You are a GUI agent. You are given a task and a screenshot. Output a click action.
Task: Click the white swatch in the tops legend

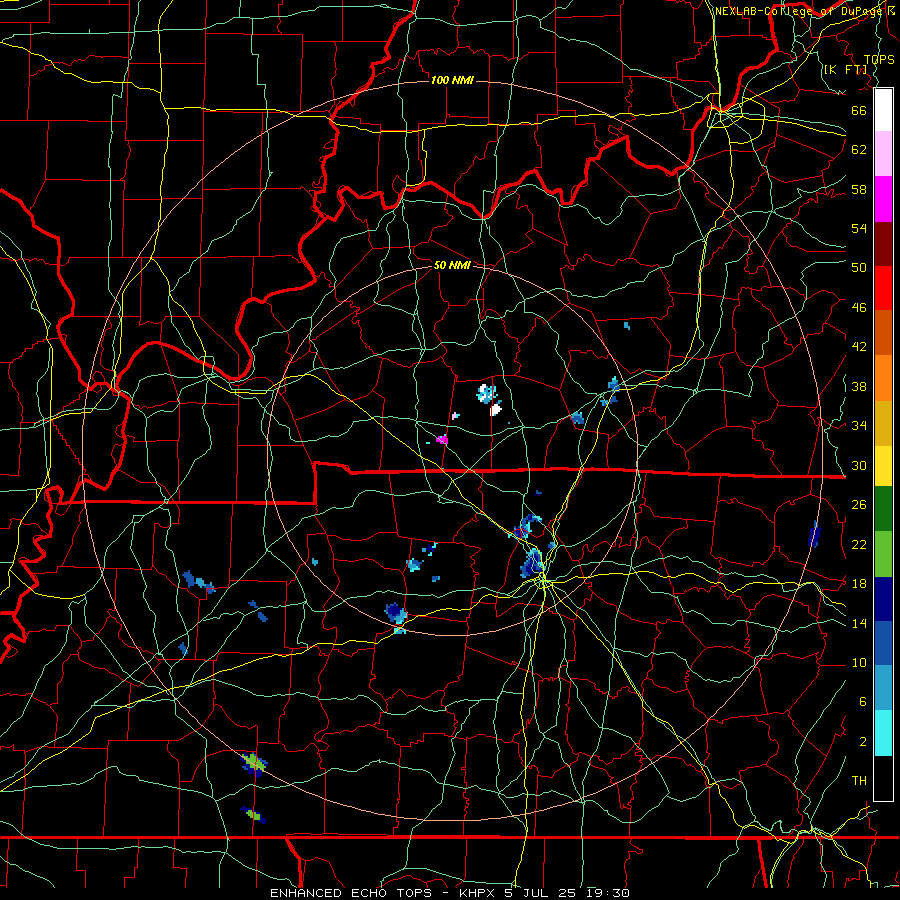883,110
